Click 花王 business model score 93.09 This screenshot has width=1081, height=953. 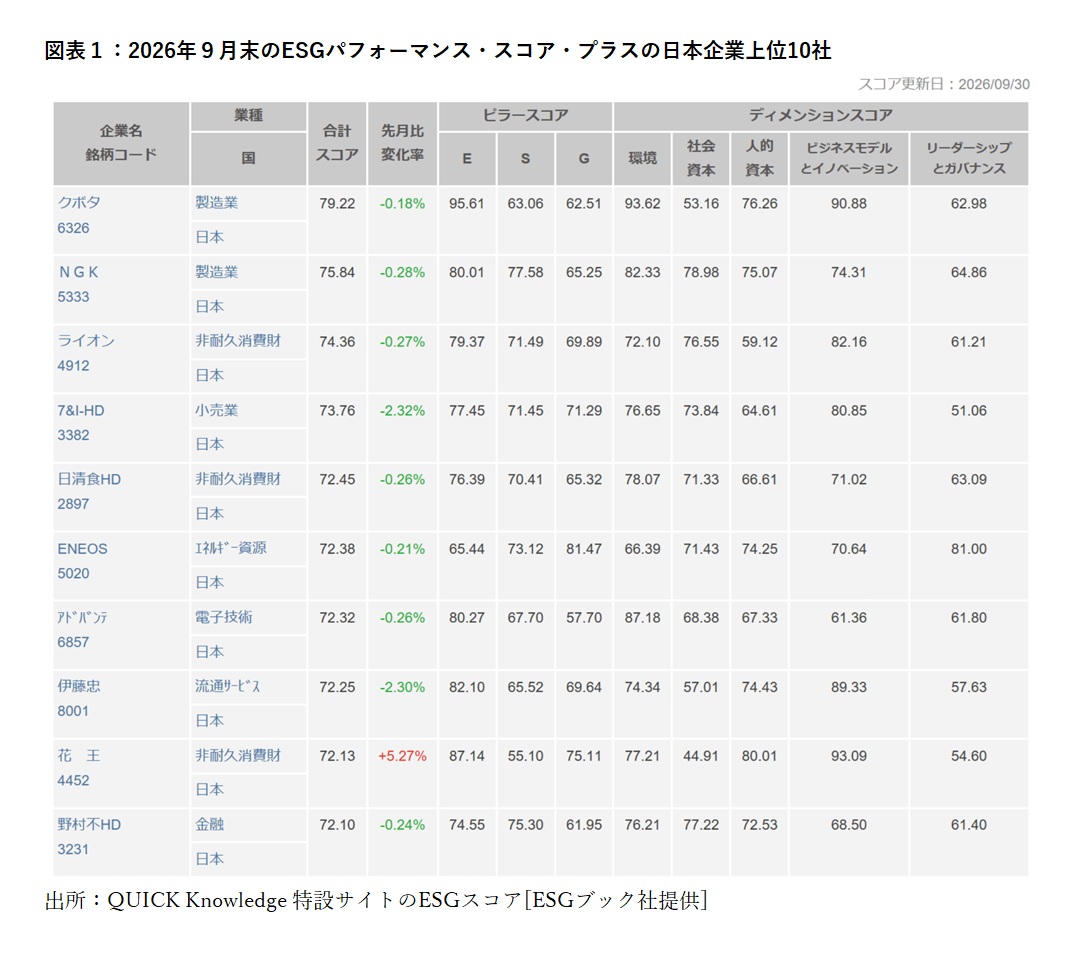pos(849,756)
